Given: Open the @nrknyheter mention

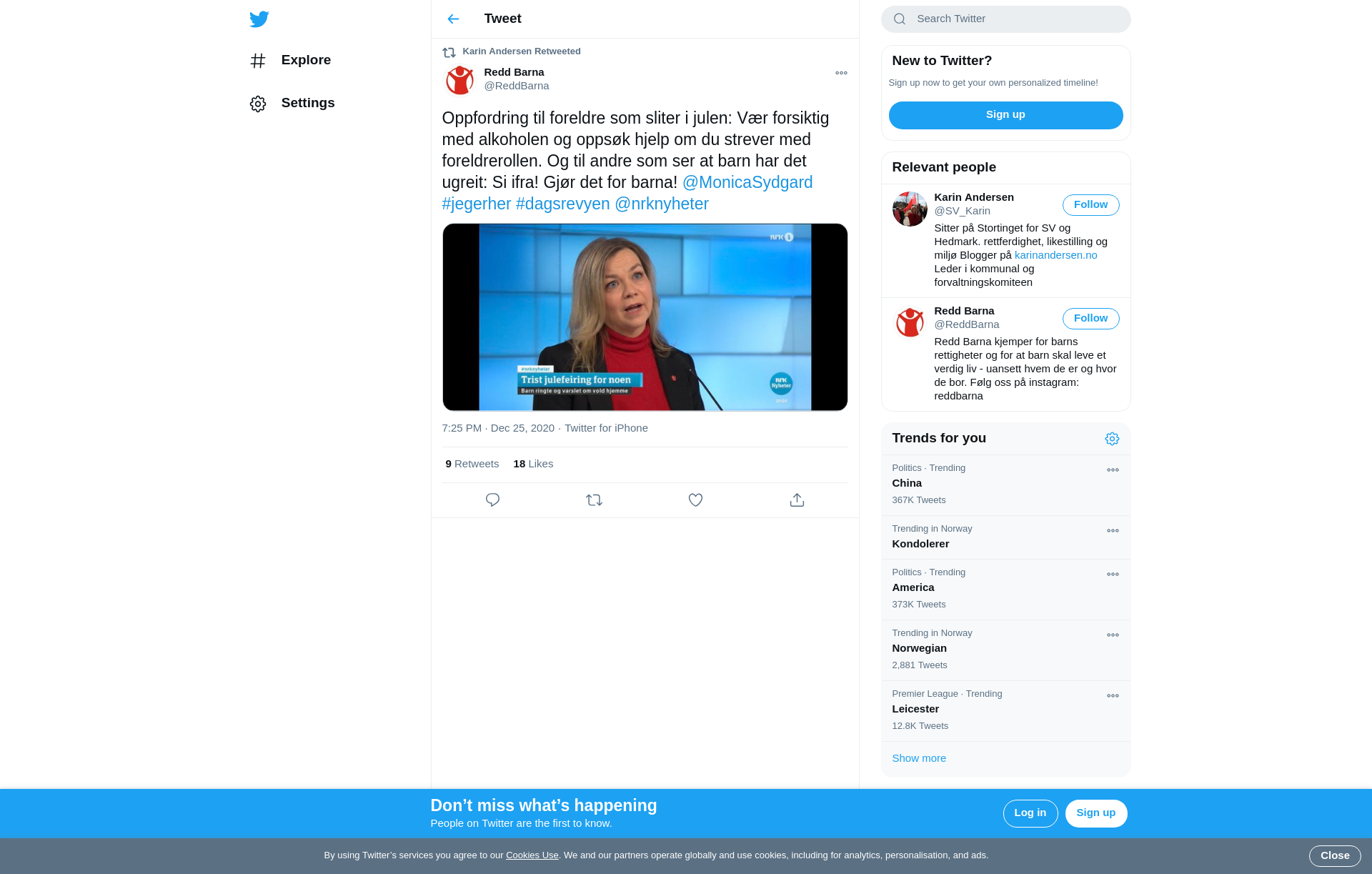Looking at the screenshot, I should (x=662, y=204).
